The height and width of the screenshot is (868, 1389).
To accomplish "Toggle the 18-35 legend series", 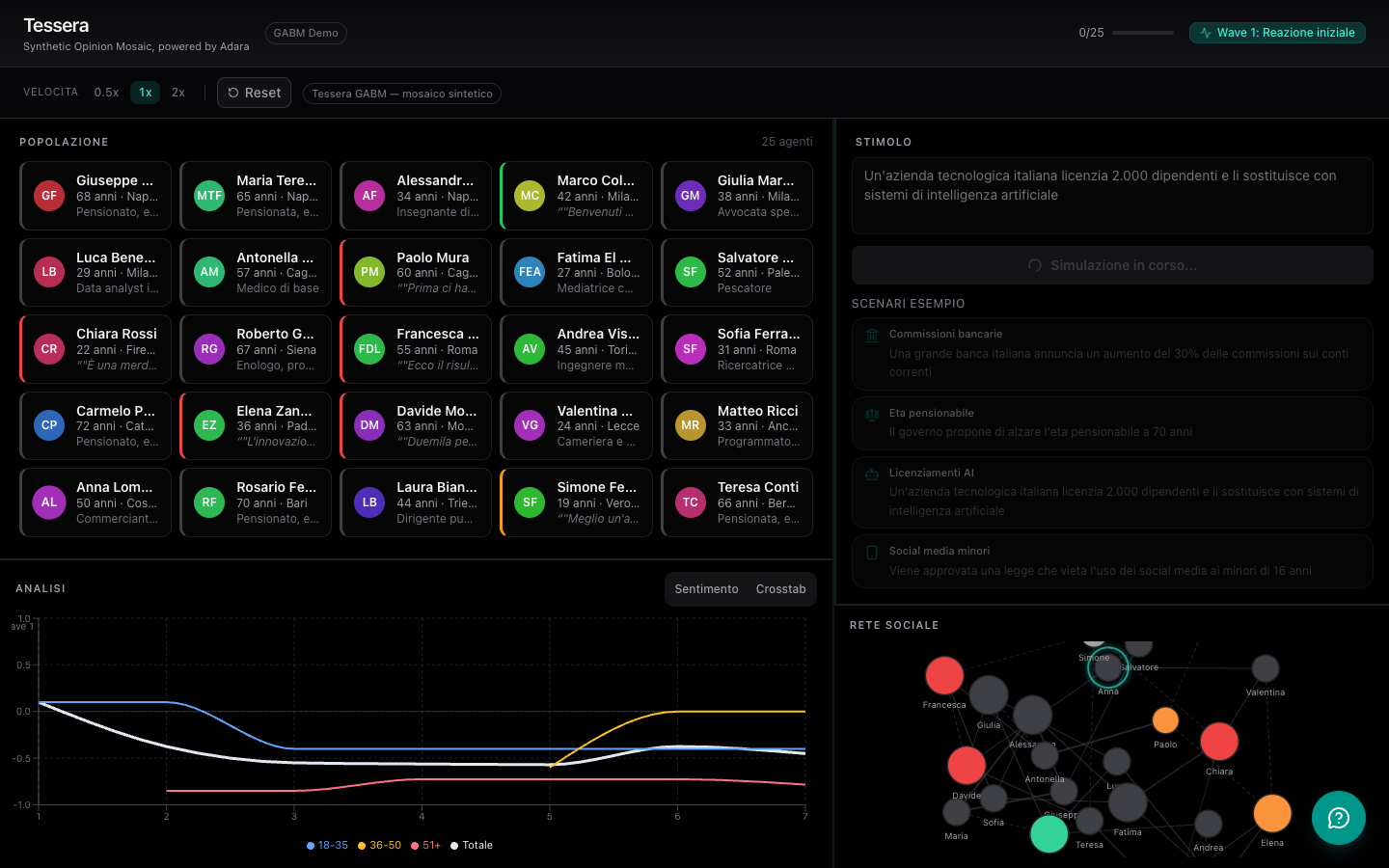I will [327, 845].
